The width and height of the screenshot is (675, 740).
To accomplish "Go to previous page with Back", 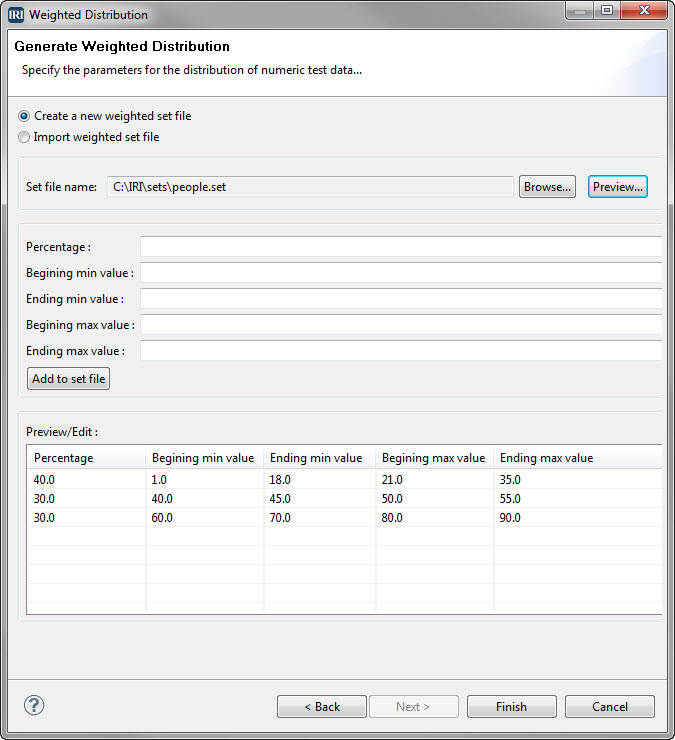I will tap(322, 706).
